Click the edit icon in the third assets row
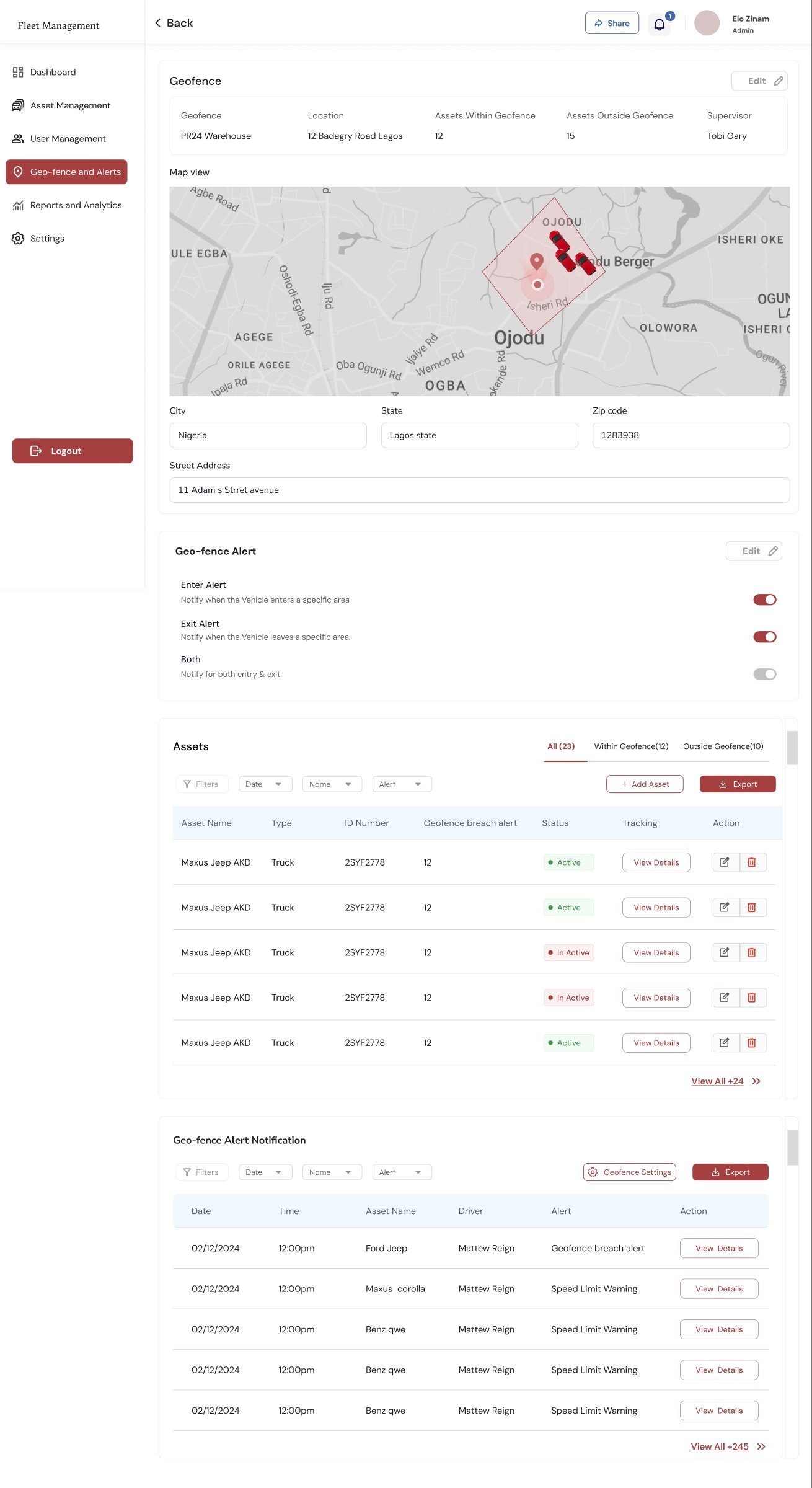The image size is (812, 1488). 724,952
